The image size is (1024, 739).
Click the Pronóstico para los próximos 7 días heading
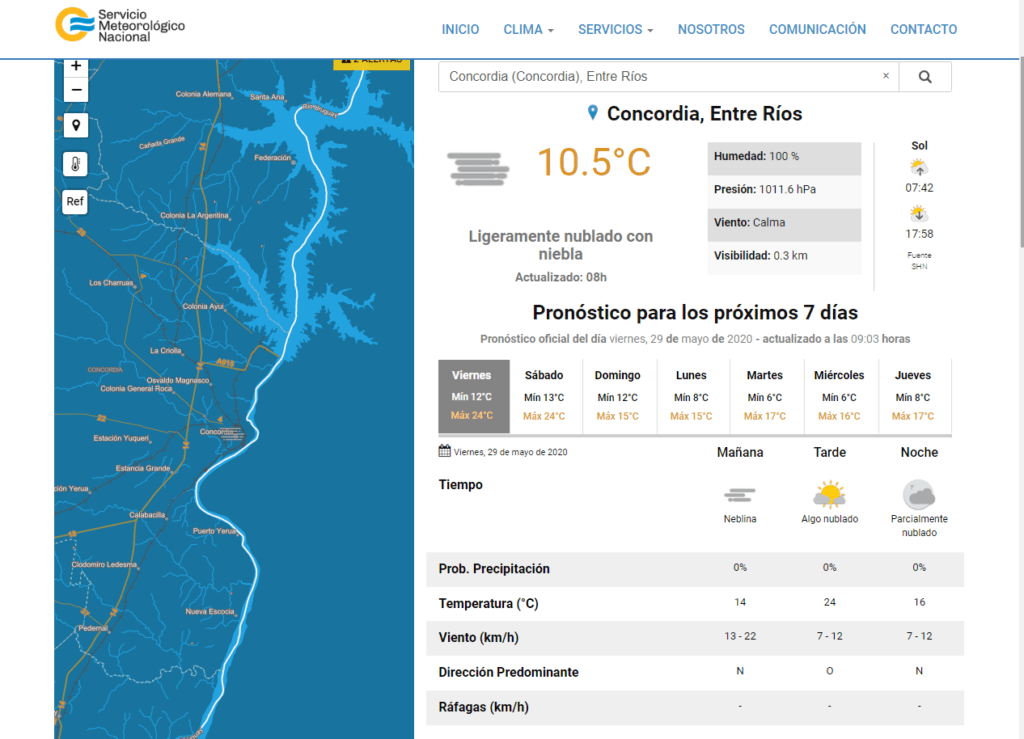coord(695,313)
